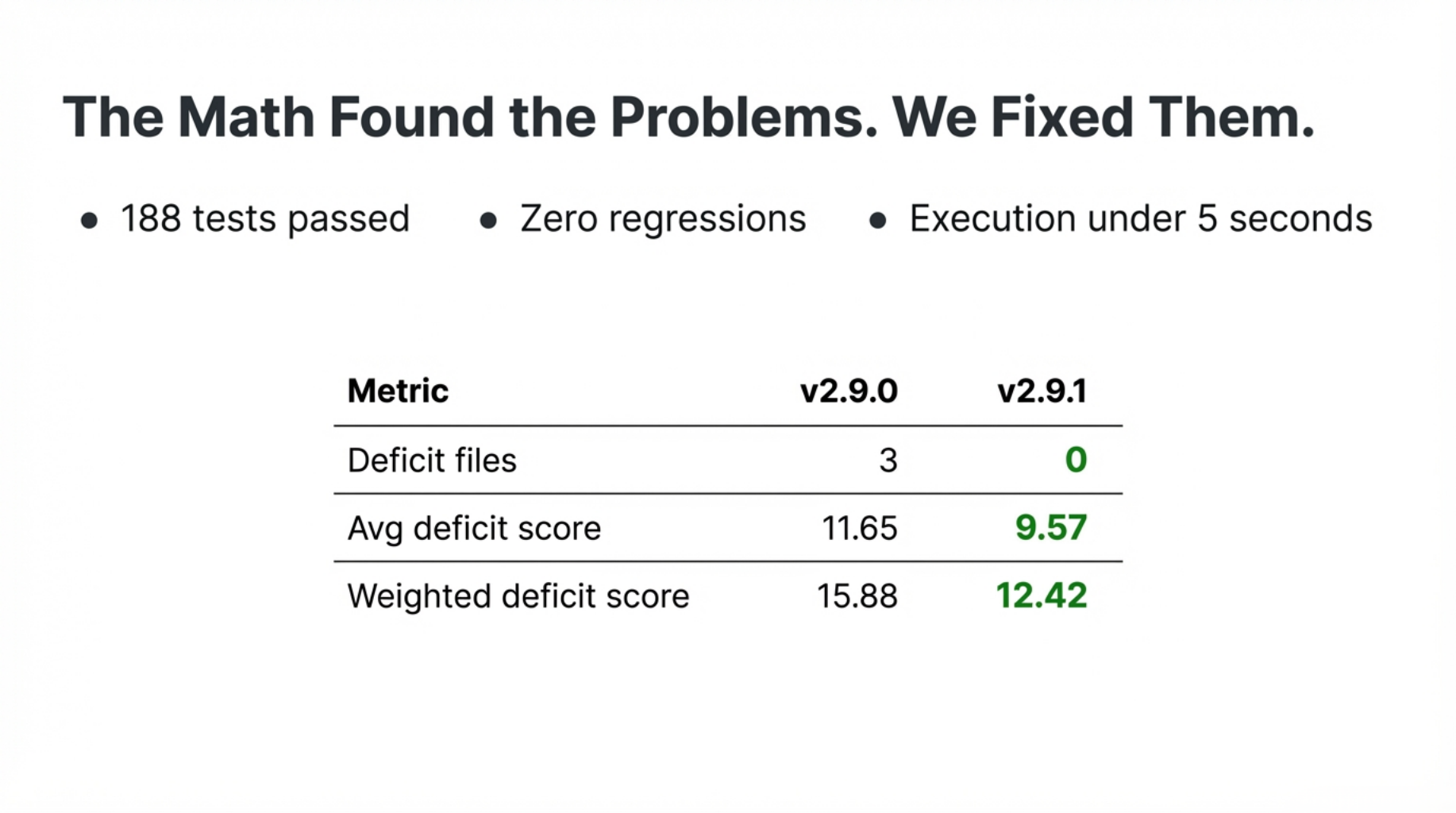Select the "188 tests passed" bullet text
Image resolution: width=1456 pixels, height=813 pixels.
pyautogui.click(x=265, y=218)
